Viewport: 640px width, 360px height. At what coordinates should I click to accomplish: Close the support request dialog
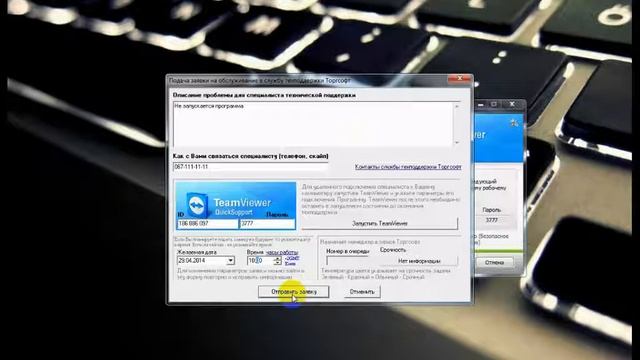pos(460,78)
